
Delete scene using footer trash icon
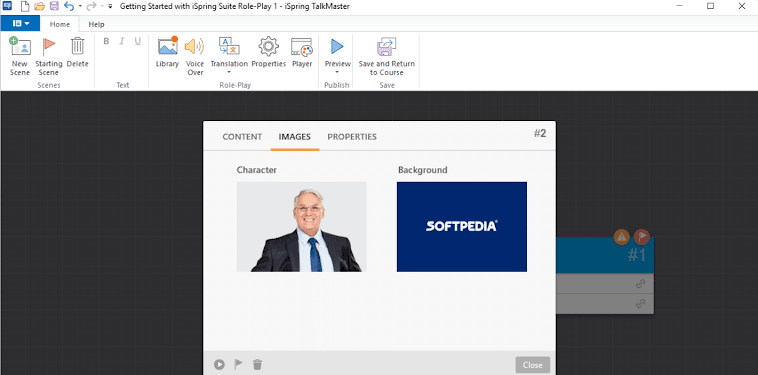point(258,364)
